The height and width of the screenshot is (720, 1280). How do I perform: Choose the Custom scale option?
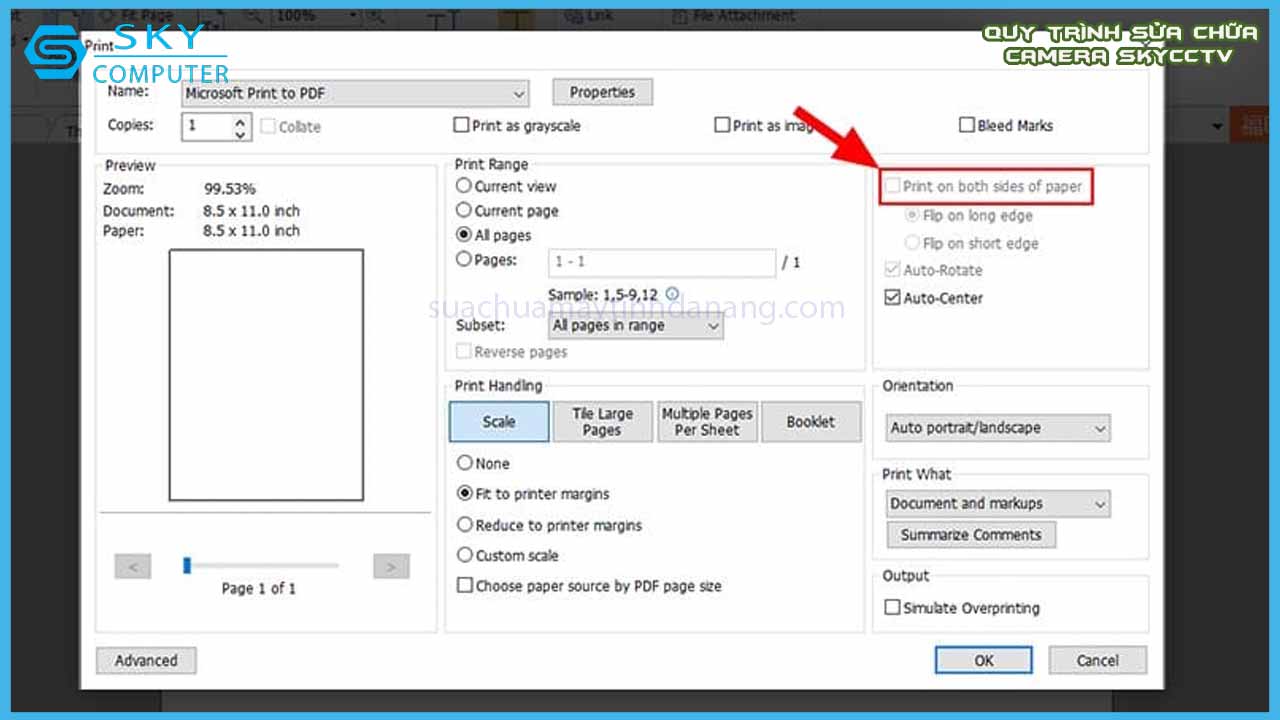(464, 555)
